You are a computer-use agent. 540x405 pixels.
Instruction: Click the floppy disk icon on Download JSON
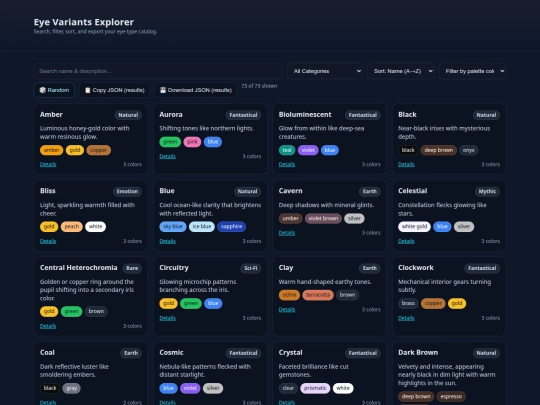click(163, 90)
